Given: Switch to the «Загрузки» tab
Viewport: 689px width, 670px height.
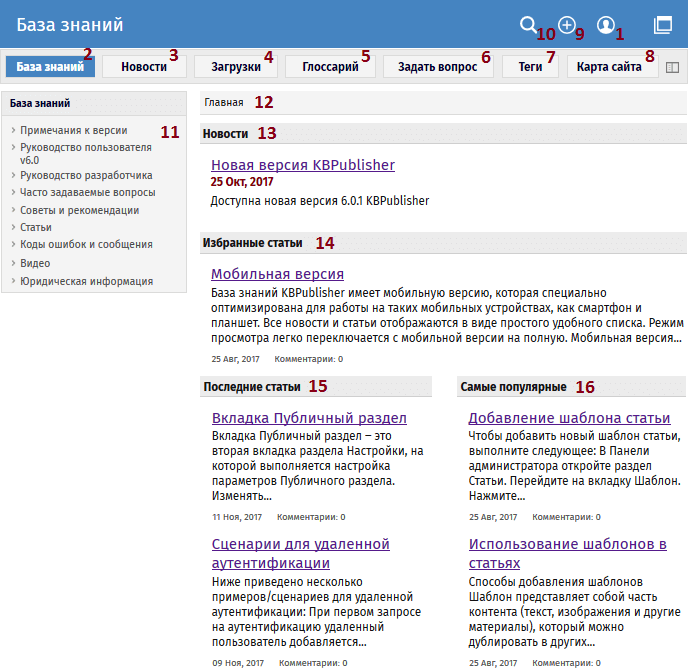Looking at the screenshot, I should (236, 67).
